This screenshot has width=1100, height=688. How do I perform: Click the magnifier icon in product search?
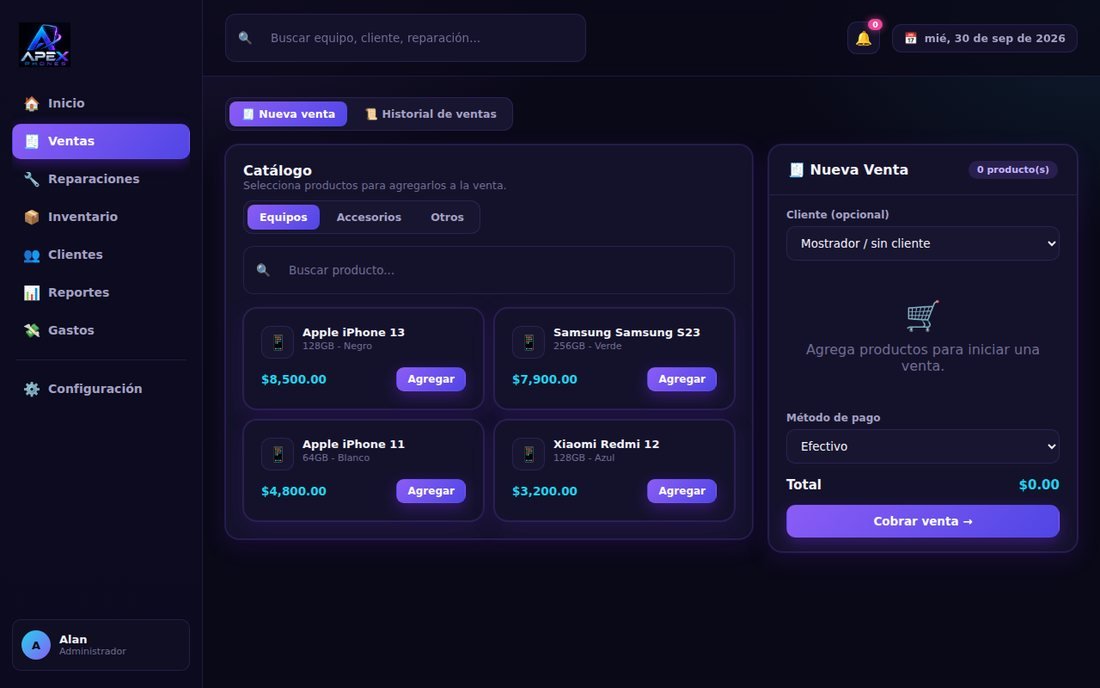pyautogui.click(x=263, y=270)
